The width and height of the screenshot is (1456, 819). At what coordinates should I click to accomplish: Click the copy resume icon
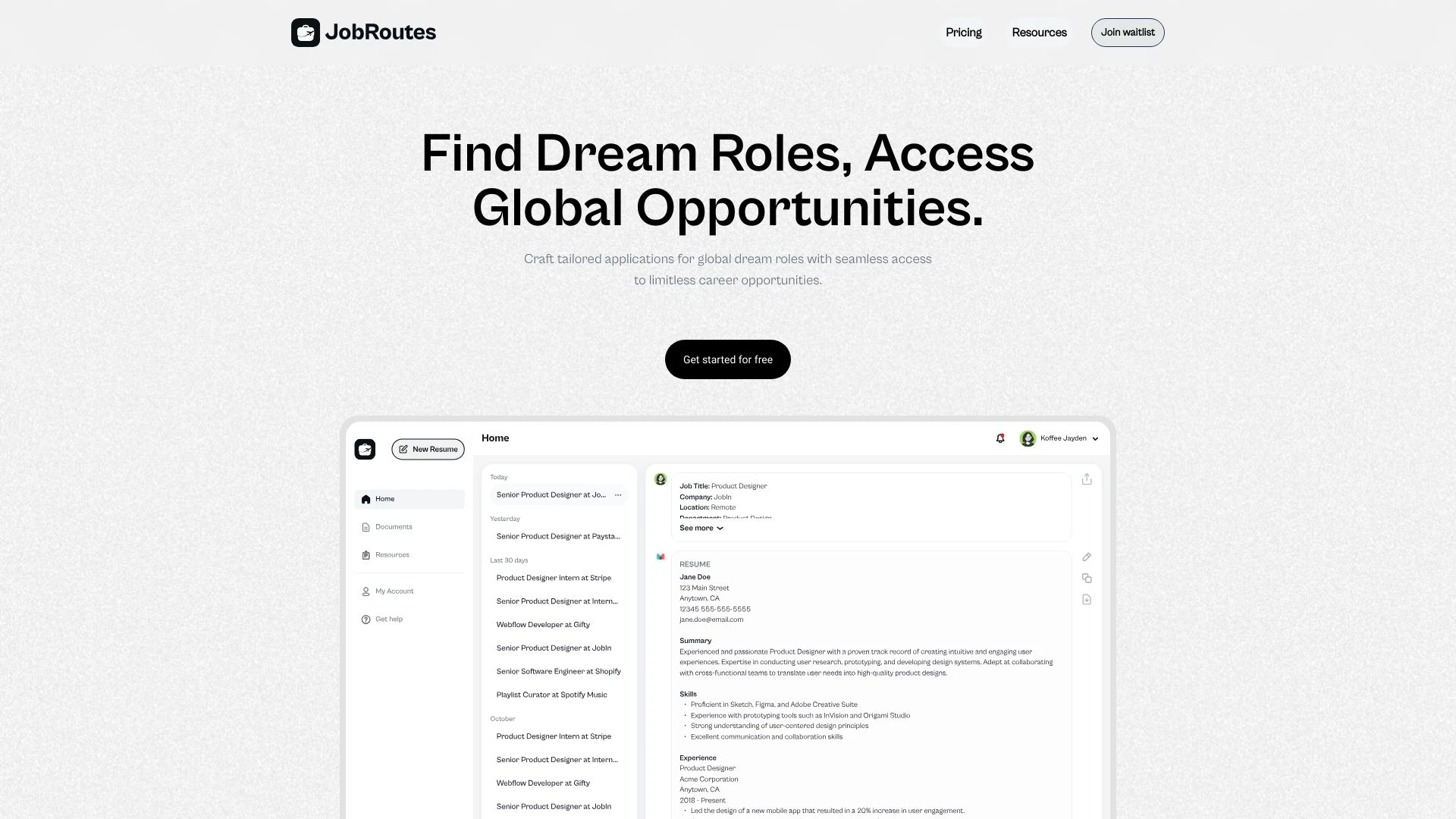coord(1087,578)
